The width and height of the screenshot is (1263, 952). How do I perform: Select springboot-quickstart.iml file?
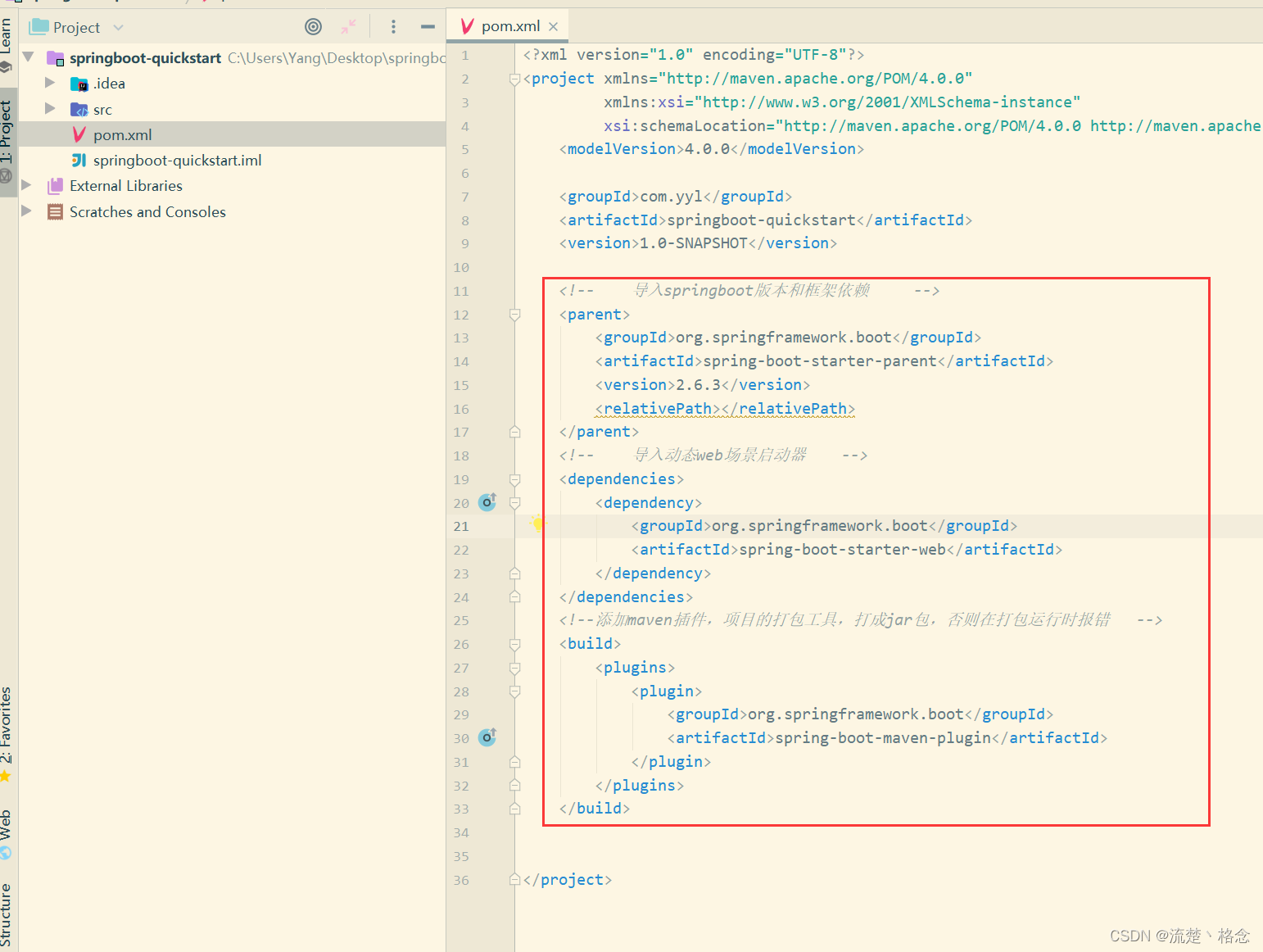pyautogui.click(x=232, y=160)
